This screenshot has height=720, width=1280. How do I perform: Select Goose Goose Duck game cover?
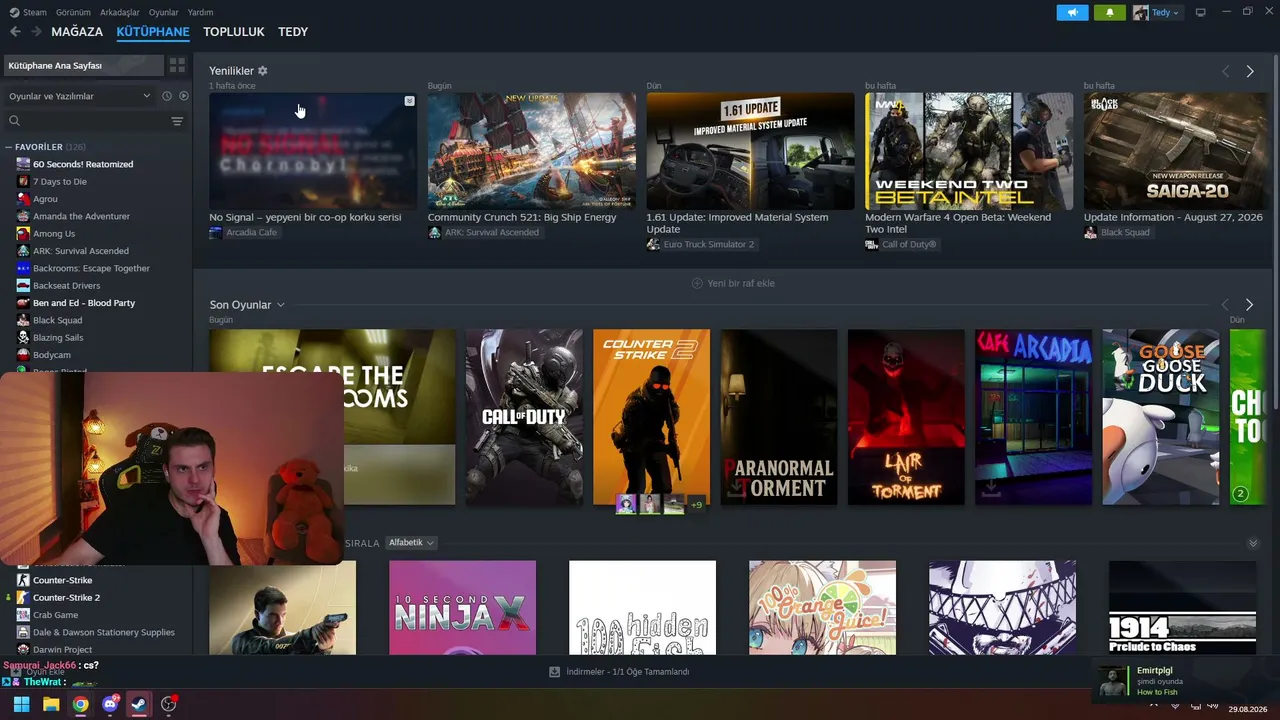(x=1161, y=417)
